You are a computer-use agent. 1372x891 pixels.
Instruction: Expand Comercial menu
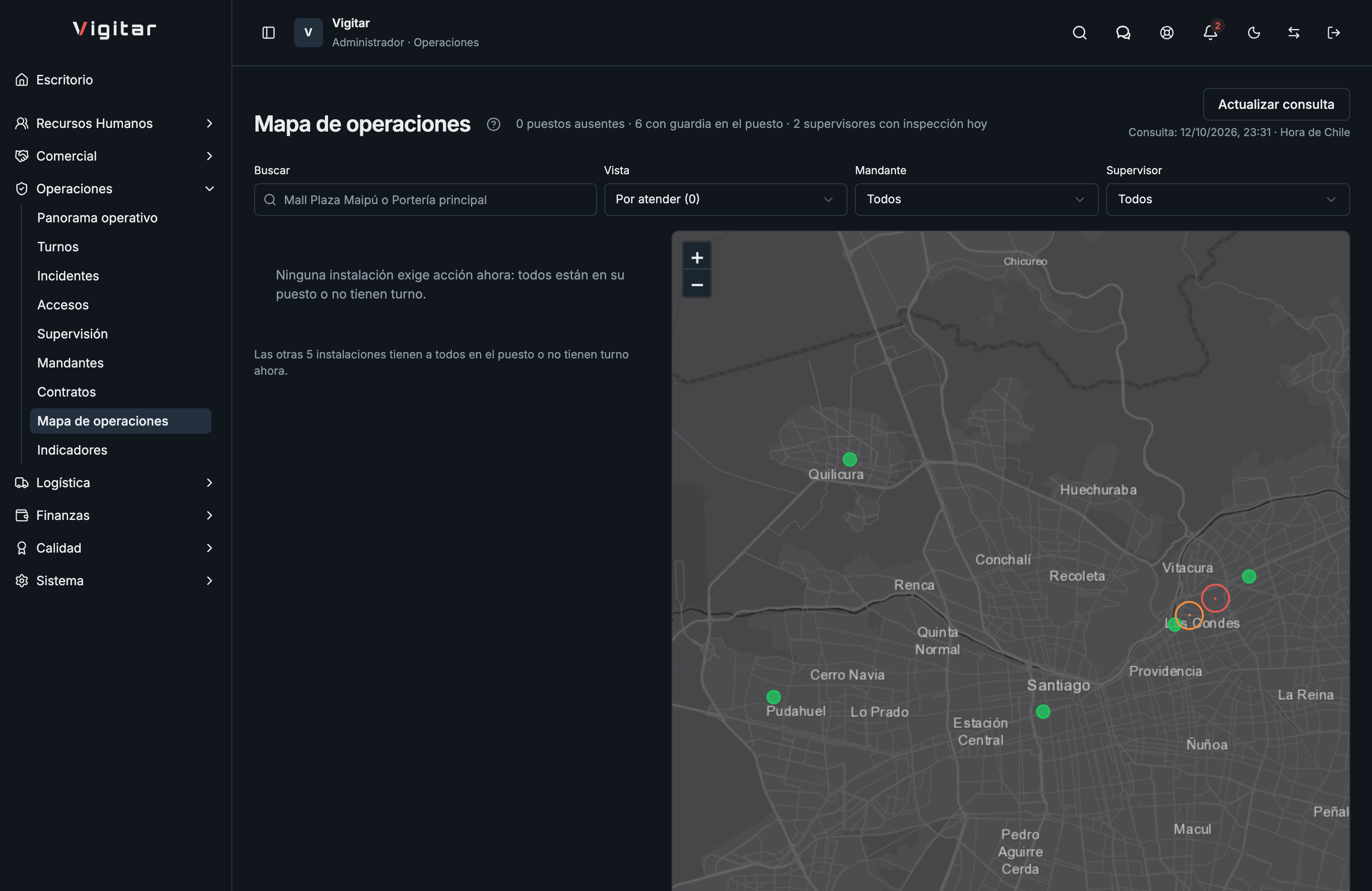click(x=115, y=156)
